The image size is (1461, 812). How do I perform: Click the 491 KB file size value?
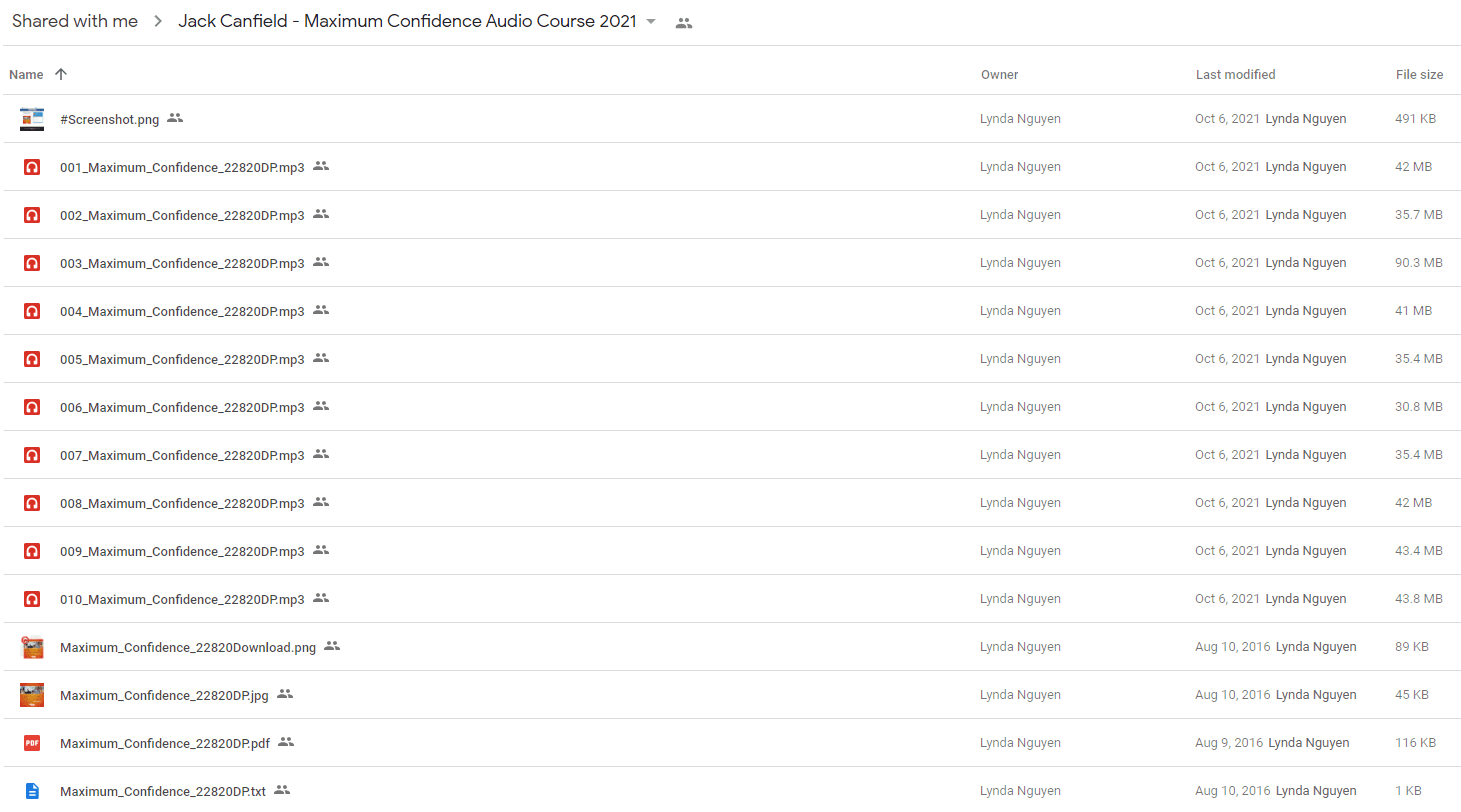(1415, 119)
